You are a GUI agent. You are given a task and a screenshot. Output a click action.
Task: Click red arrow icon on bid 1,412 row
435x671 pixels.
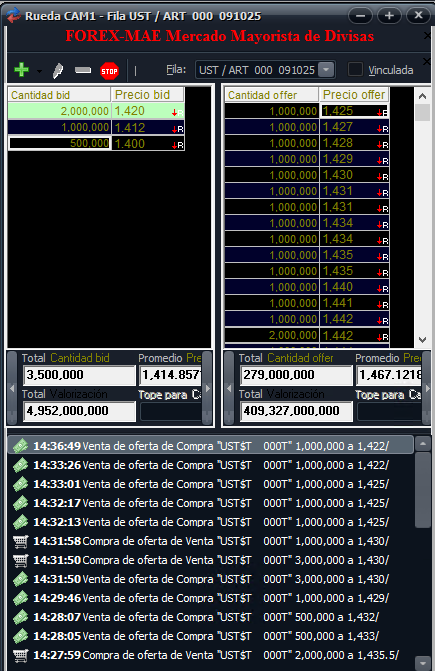point(177,129)
